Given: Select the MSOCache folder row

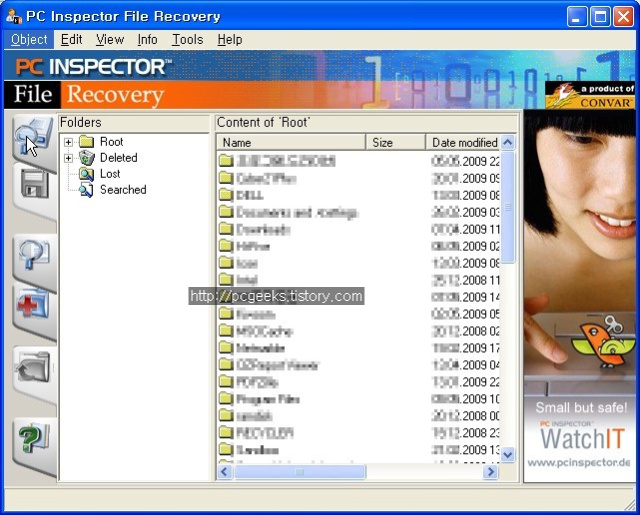Looking at the screenshot, I should click(358, 331).
